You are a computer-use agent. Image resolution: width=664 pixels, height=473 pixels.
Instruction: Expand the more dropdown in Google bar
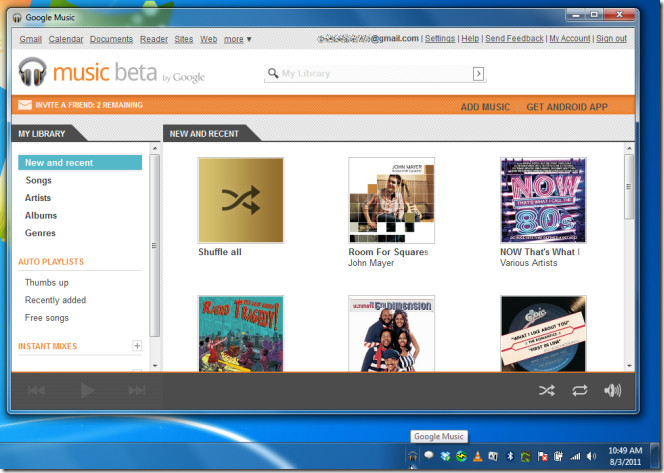click(238, 39)
